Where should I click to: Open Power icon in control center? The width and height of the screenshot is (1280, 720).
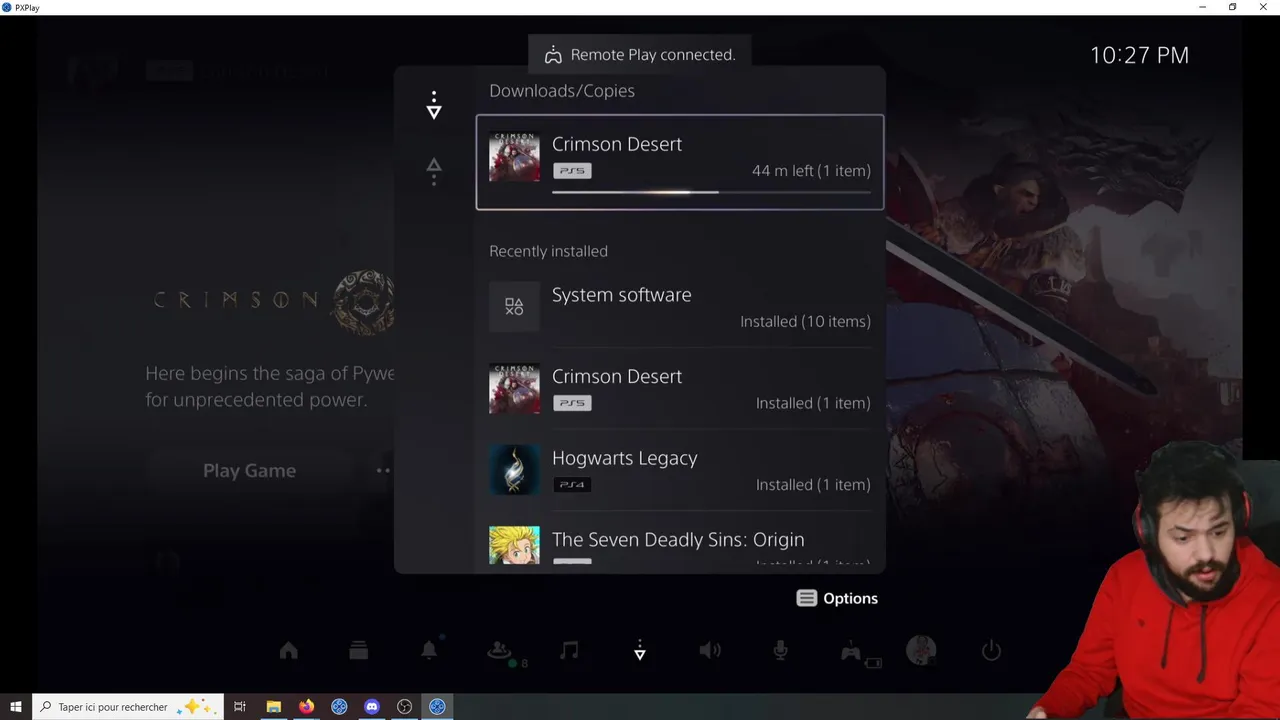point(991,651)
